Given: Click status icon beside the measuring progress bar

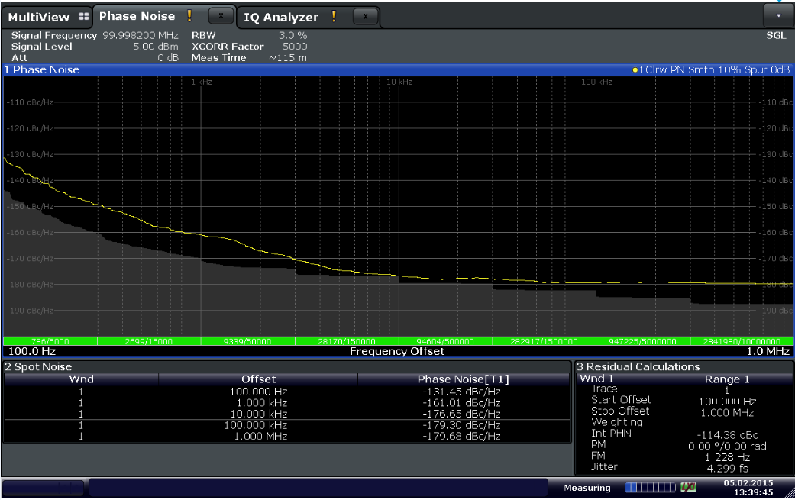Looking at the screenshot, I should (688, 487).
